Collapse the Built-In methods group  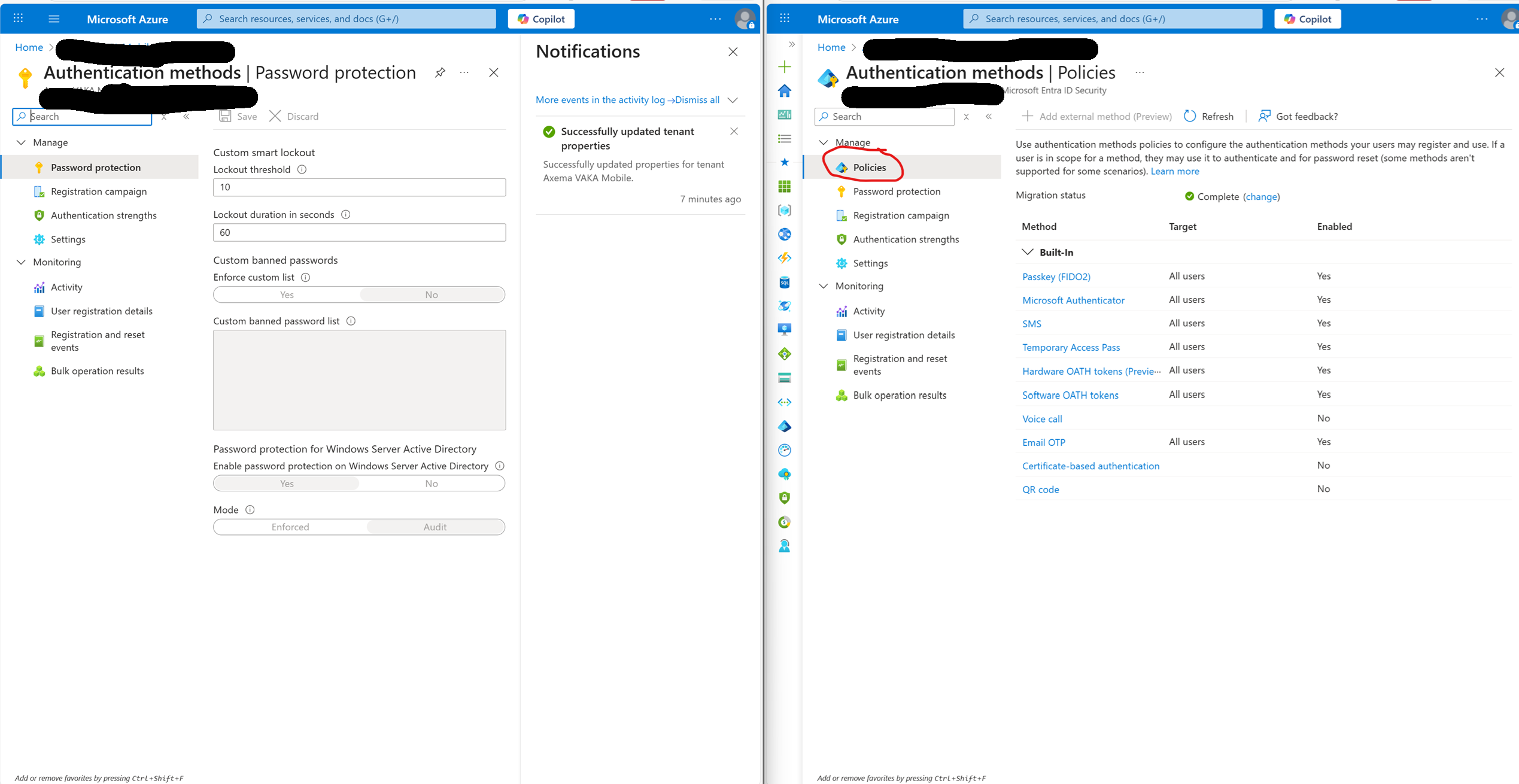1028,252
